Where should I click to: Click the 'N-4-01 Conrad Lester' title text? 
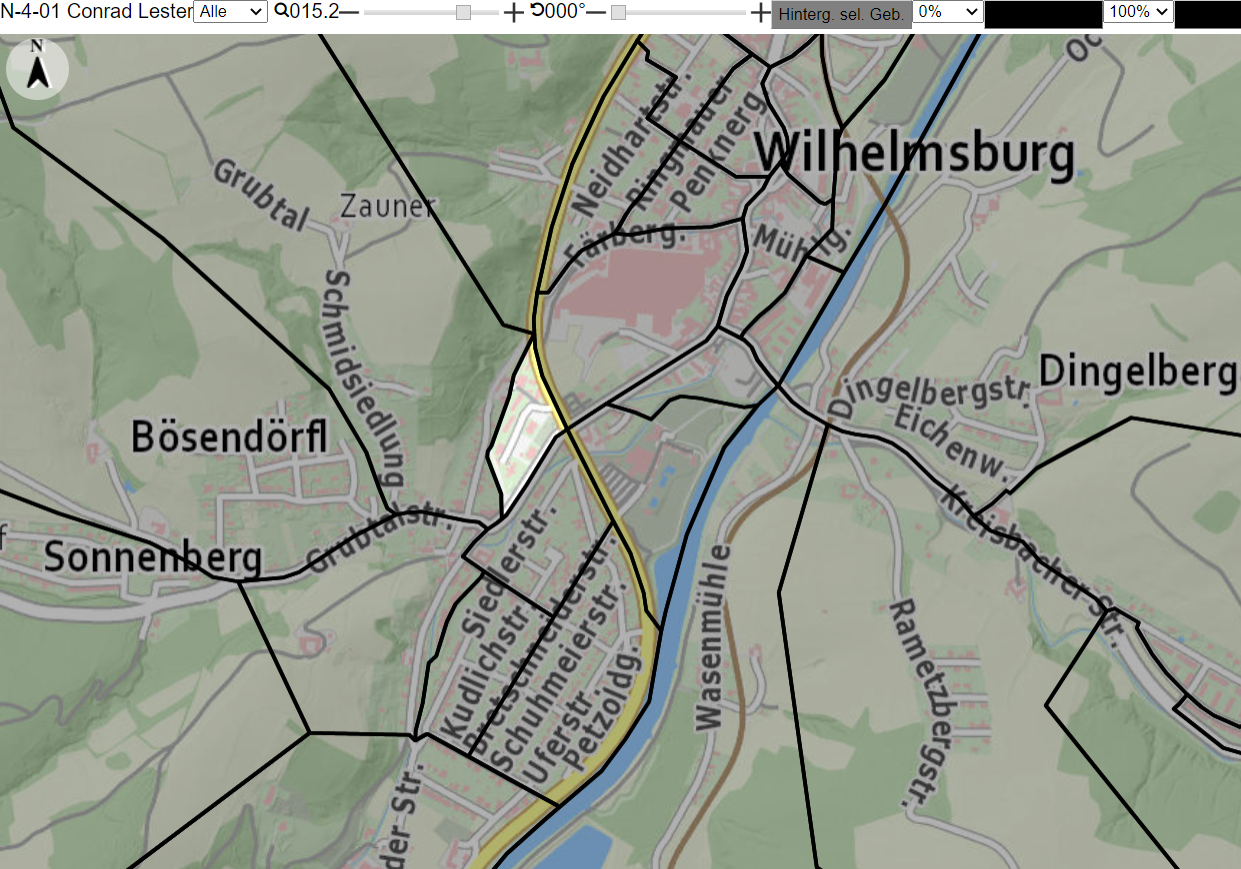pos(96,12)
